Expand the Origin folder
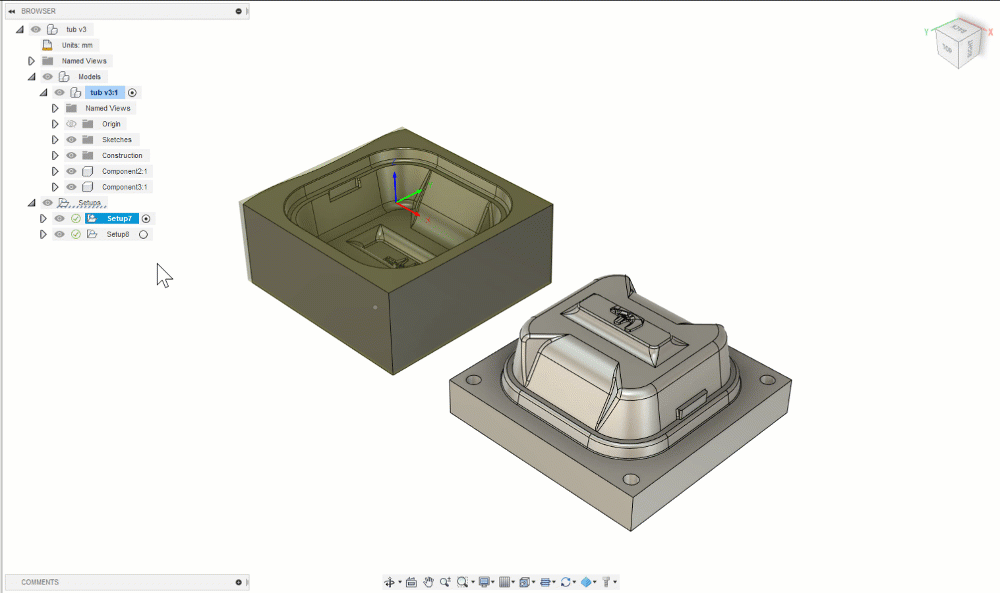This screenshot has width=1000, height=593. pos(55,124)
